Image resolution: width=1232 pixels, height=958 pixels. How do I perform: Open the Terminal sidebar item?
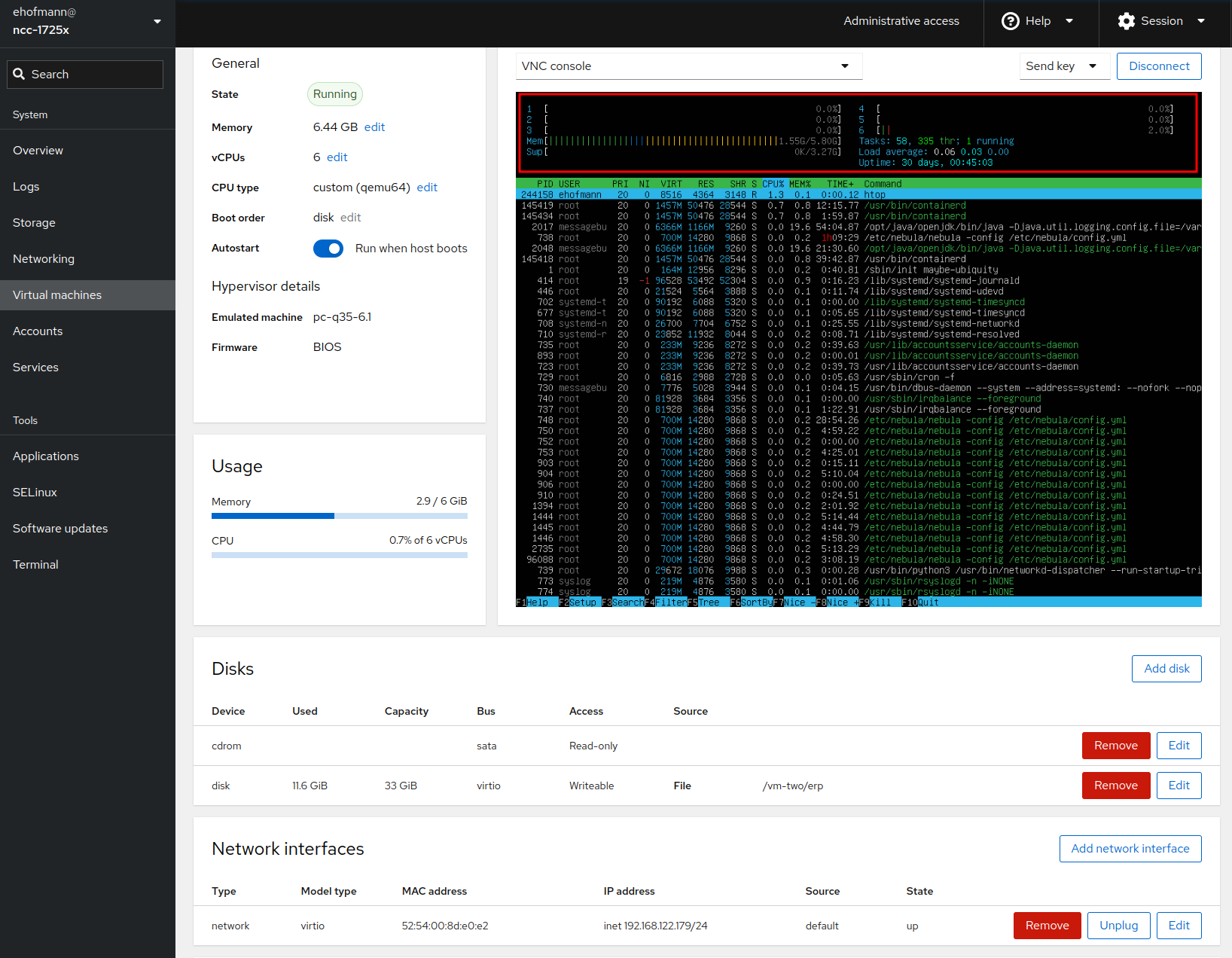[x=35, y=565]
